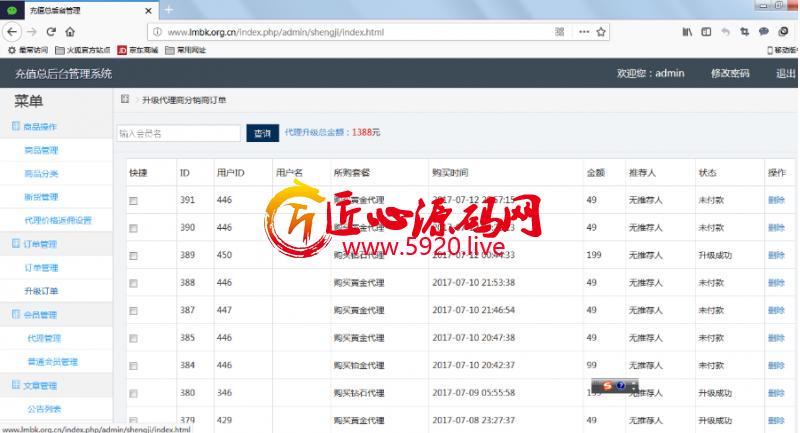Tick the checkbox for order ID 391

[x=133, y=201]
